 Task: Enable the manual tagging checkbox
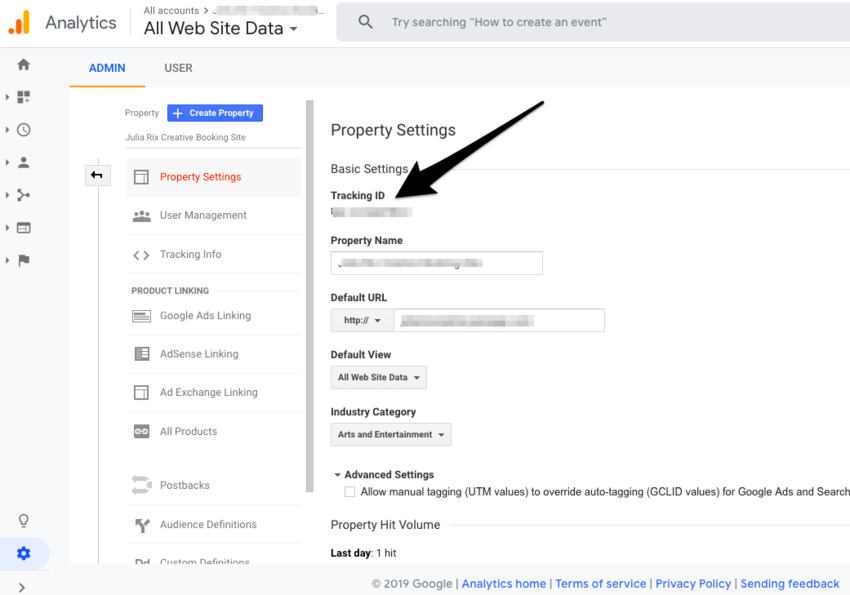(x=349, y=492)
